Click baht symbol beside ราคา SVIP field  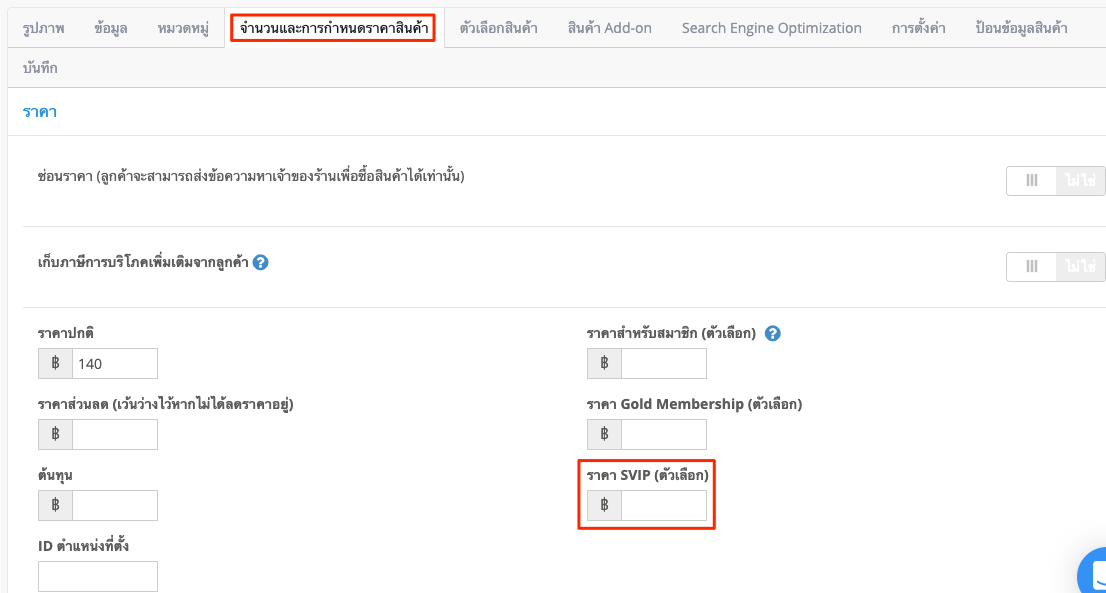click(604, 505)
